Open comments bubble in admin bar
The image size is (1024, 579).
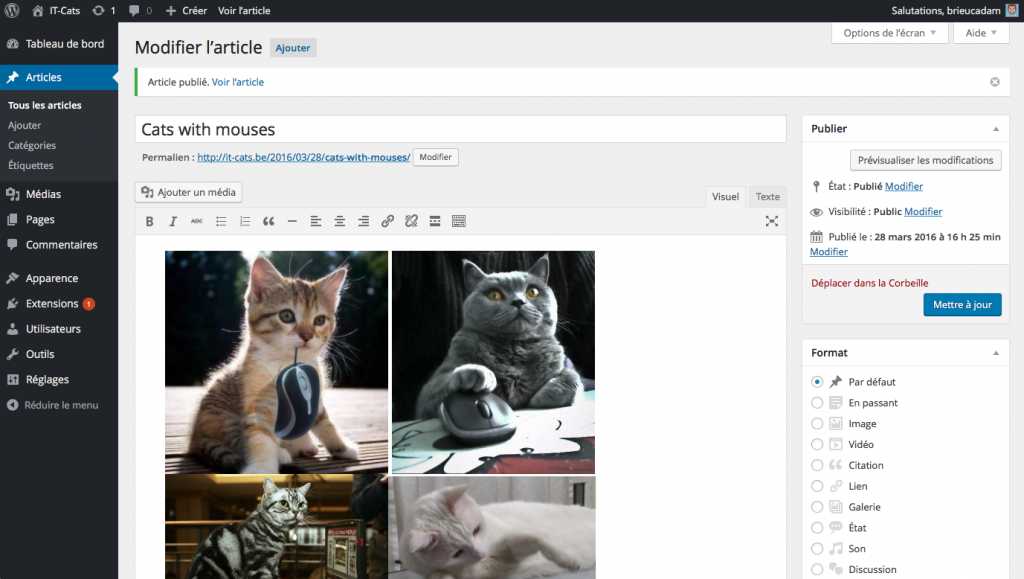[140, 10]
